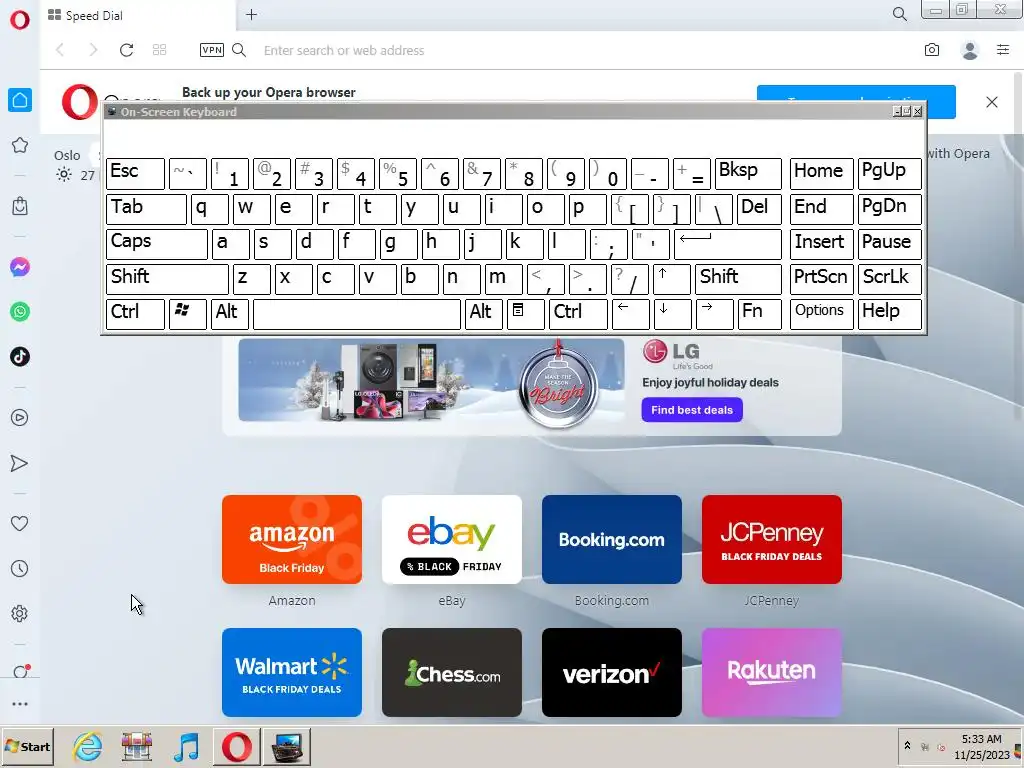Expand hidden system tray icons
The height and width of the screenshot is (768, 1024).
(x=907, y=746)
